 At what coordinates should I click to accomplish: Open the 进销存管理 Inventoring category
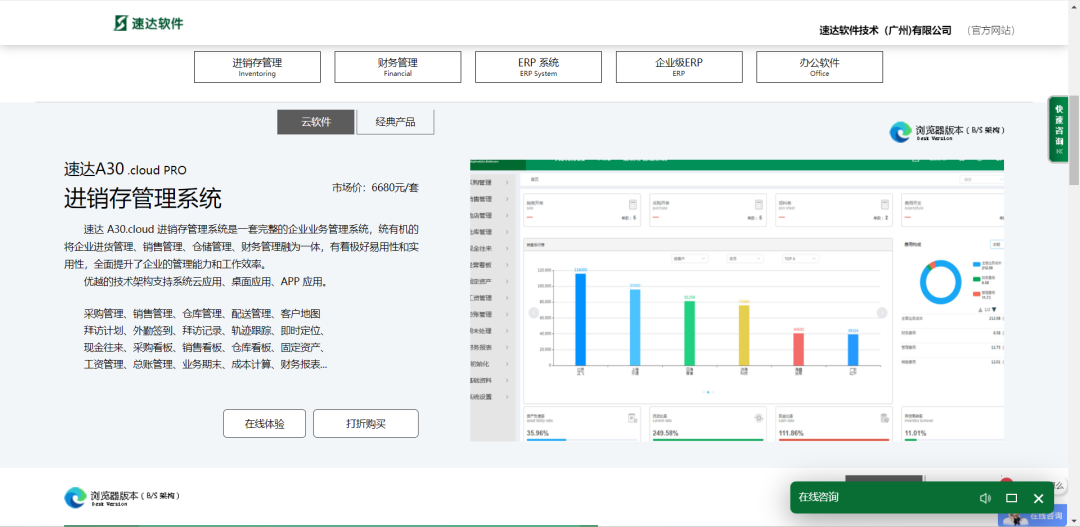(x=257, y=67)
